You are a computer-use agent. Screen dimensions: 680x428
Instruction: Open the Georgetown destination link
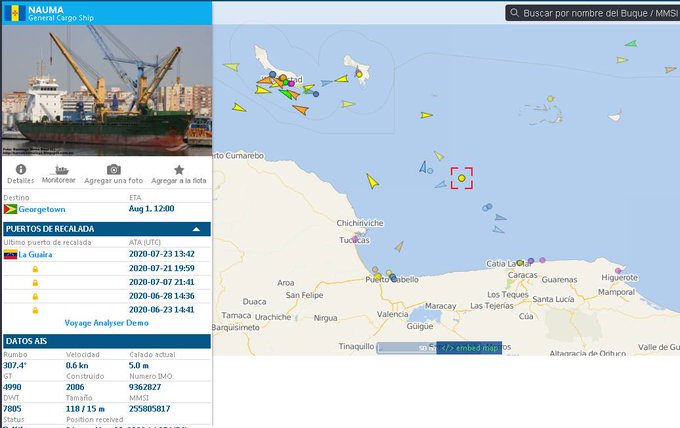click(x=42, y=209)
